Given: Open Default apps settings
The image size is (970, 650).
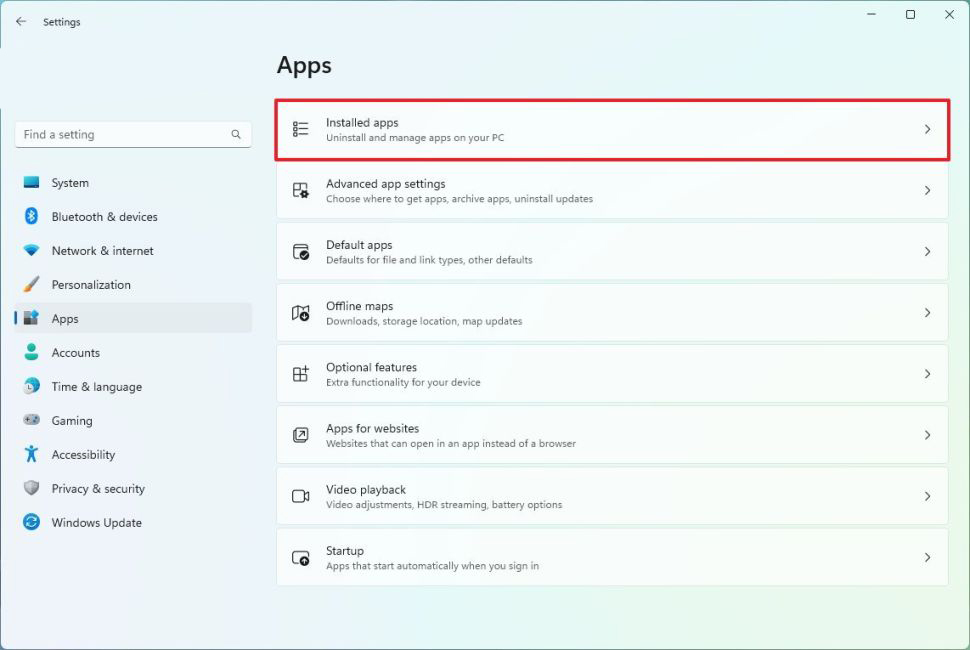Looking at the screenshot, I should pos(611,252).
